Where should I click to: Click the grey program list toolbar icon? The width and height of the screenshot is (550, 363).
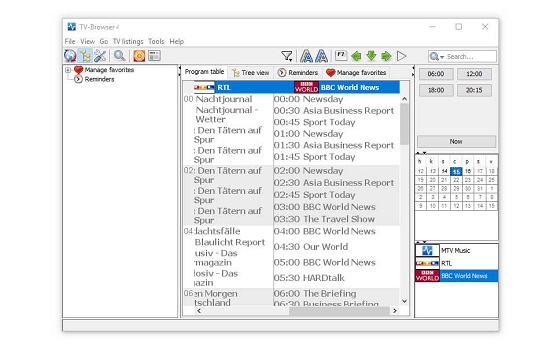pyautogui.click(x=154, y=56)
